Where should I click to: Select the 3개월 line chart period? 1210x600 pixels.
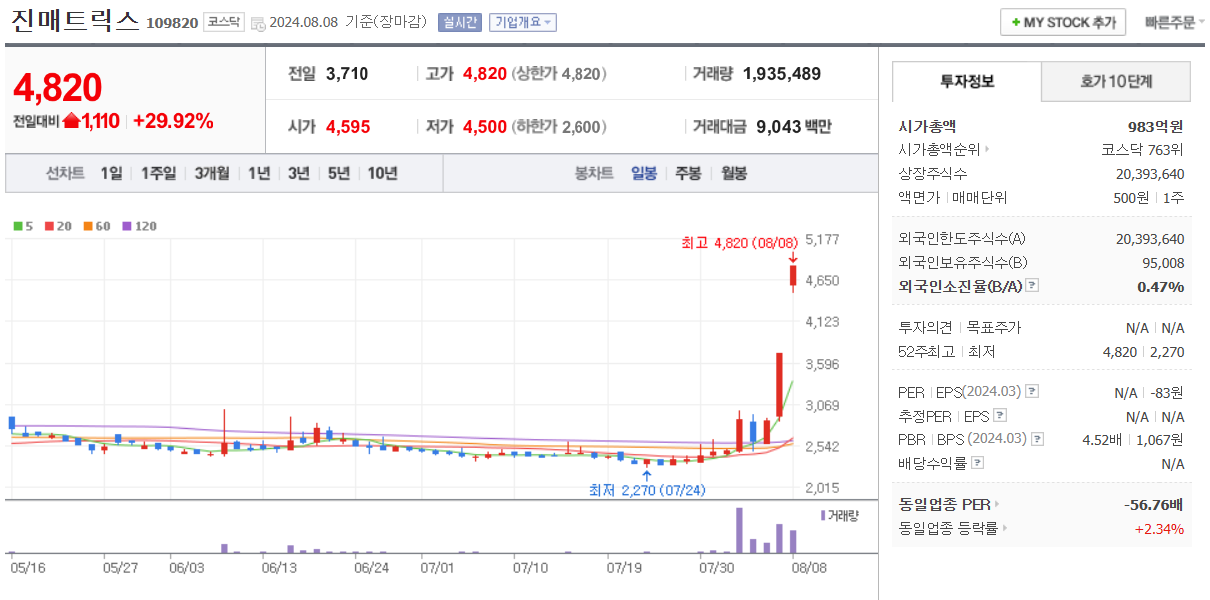click(214, 173)
